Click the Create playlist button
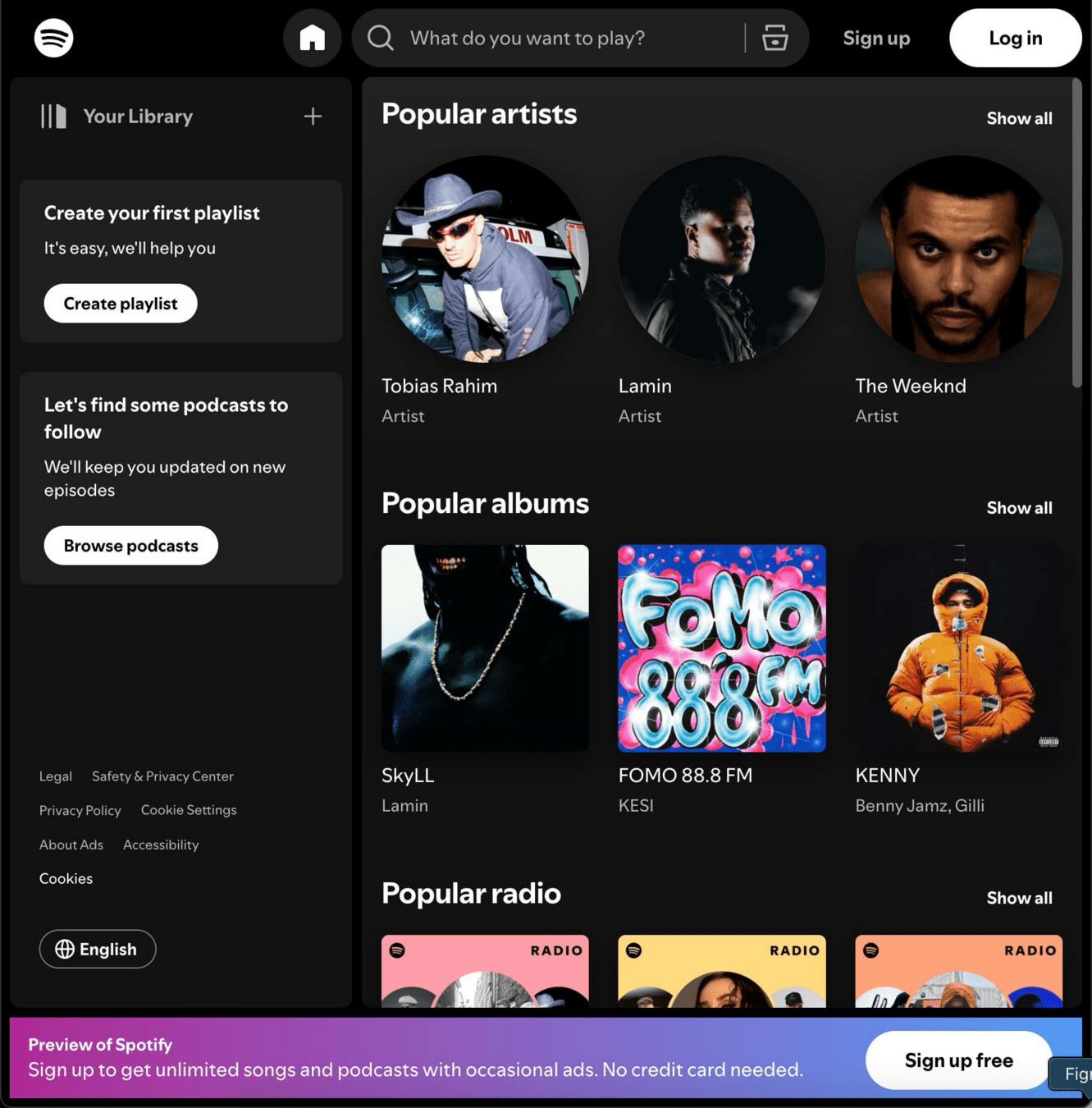The width and height of the screenshot is (1092, 1108). [121, 303]
